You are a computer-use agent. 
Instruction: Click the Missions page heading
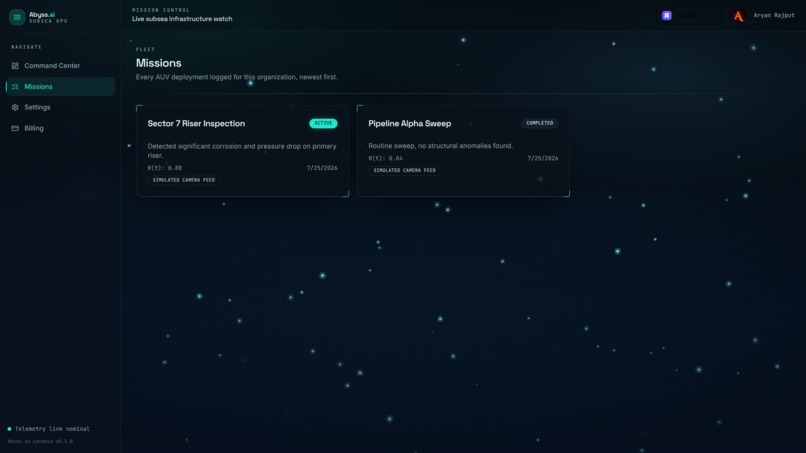[x=158, y=63]
